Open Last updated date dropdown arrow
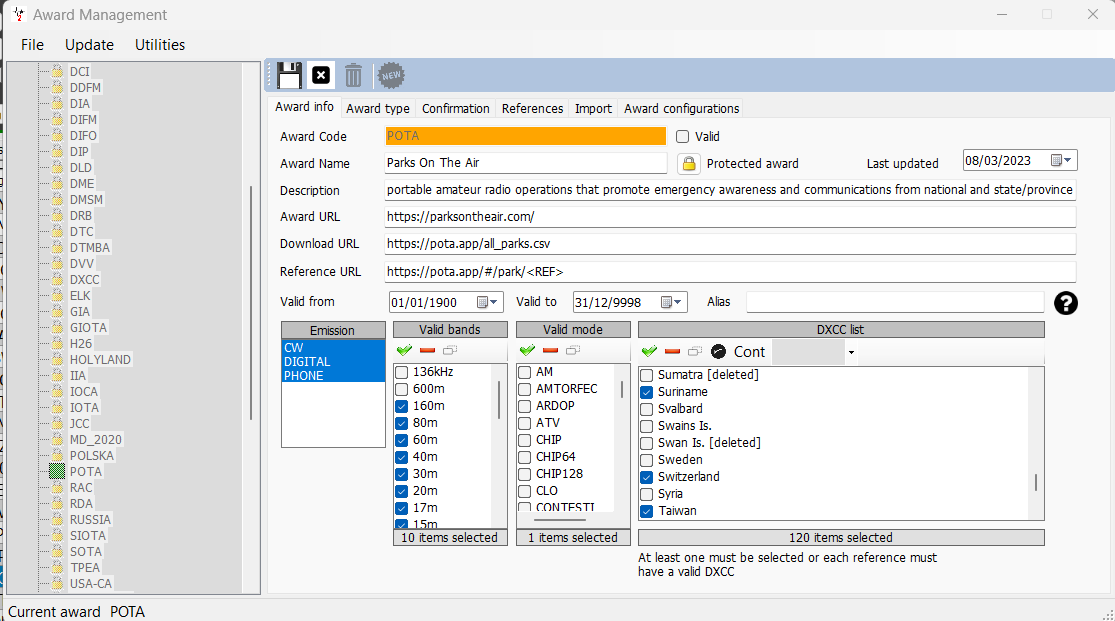 tap(1067, 160)
